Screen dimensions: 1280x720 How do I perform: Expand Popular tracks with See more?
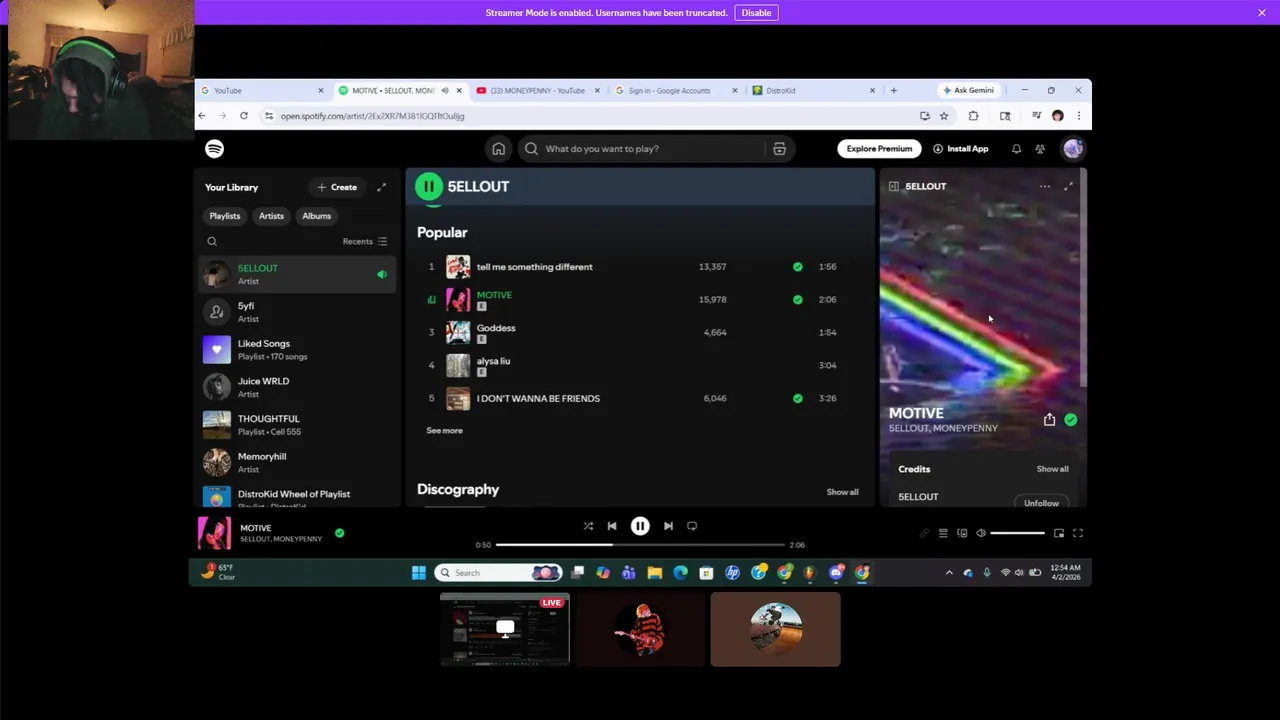(x=444, y=431)
